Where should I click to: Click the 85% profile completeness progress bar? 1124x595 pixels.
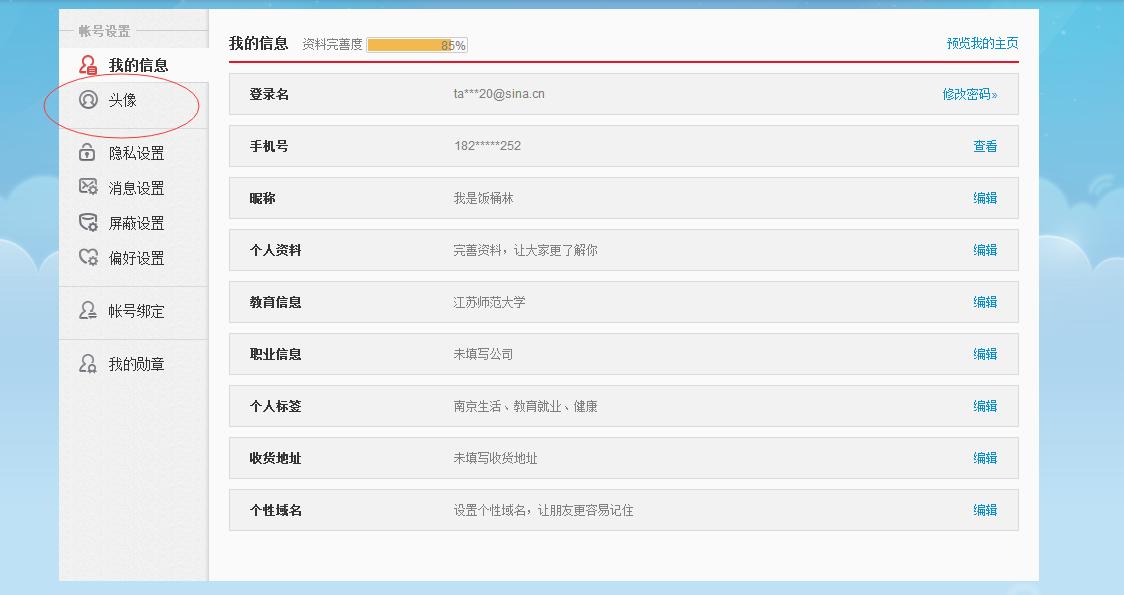click(417, 44)
